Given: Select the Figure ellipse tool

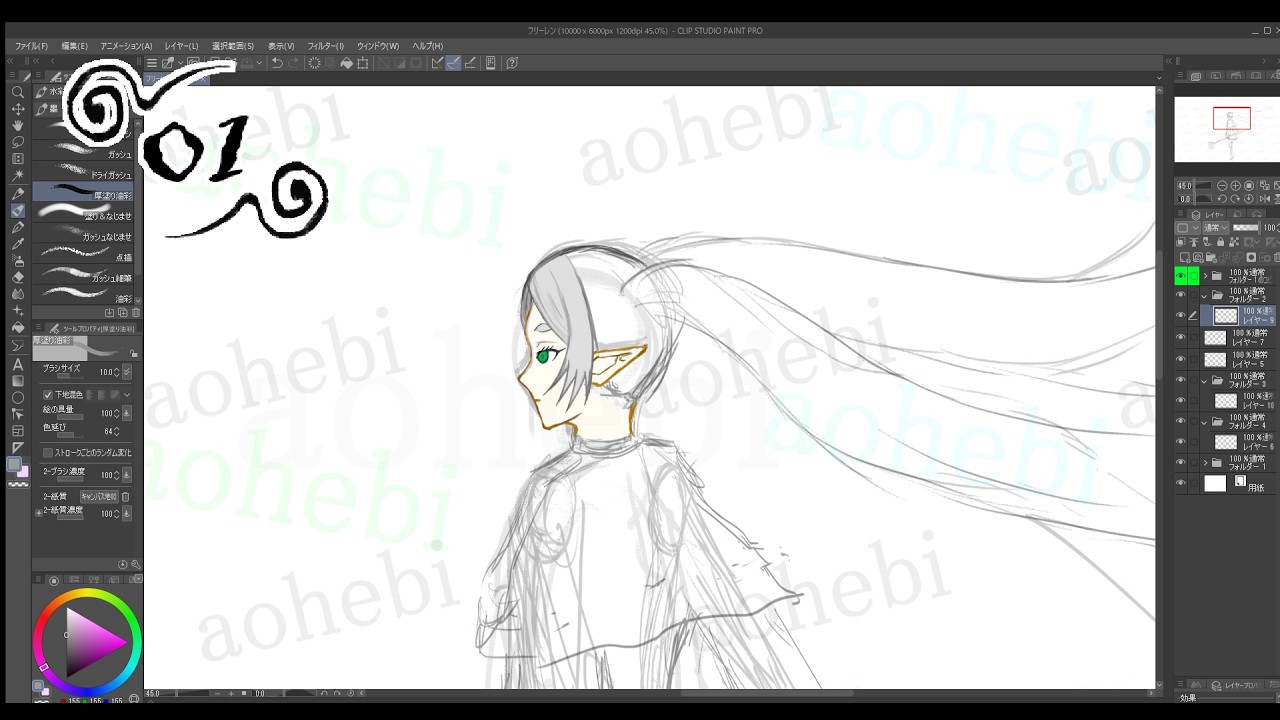Looking at the screenshot, I should pos(17,398).
